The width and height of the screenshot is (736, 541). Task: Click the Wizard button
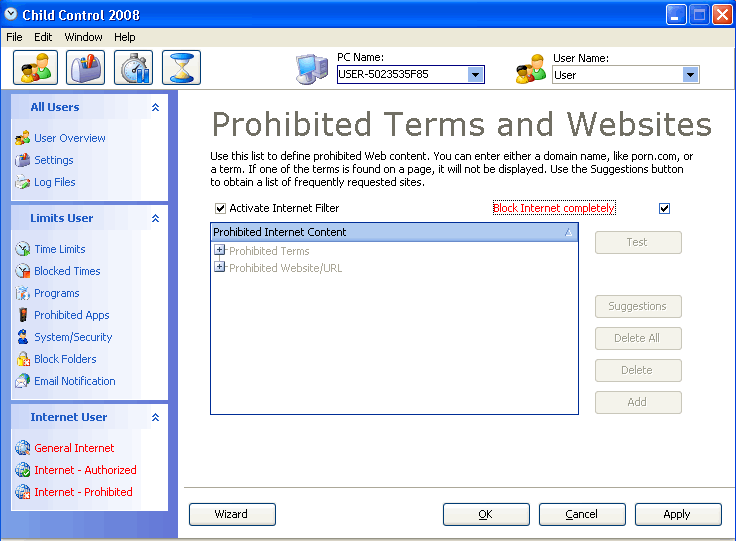[232, 514]
